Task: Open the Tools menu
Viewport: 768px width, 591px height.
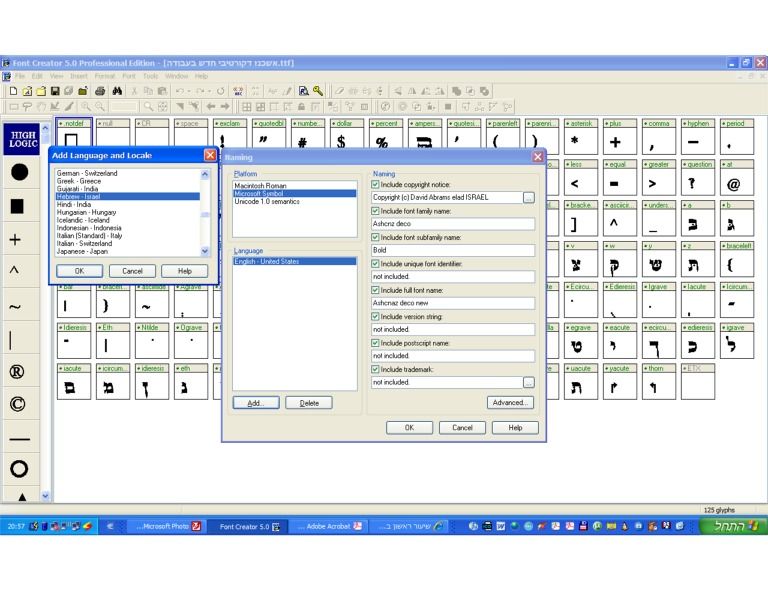Action: (151, 76)
